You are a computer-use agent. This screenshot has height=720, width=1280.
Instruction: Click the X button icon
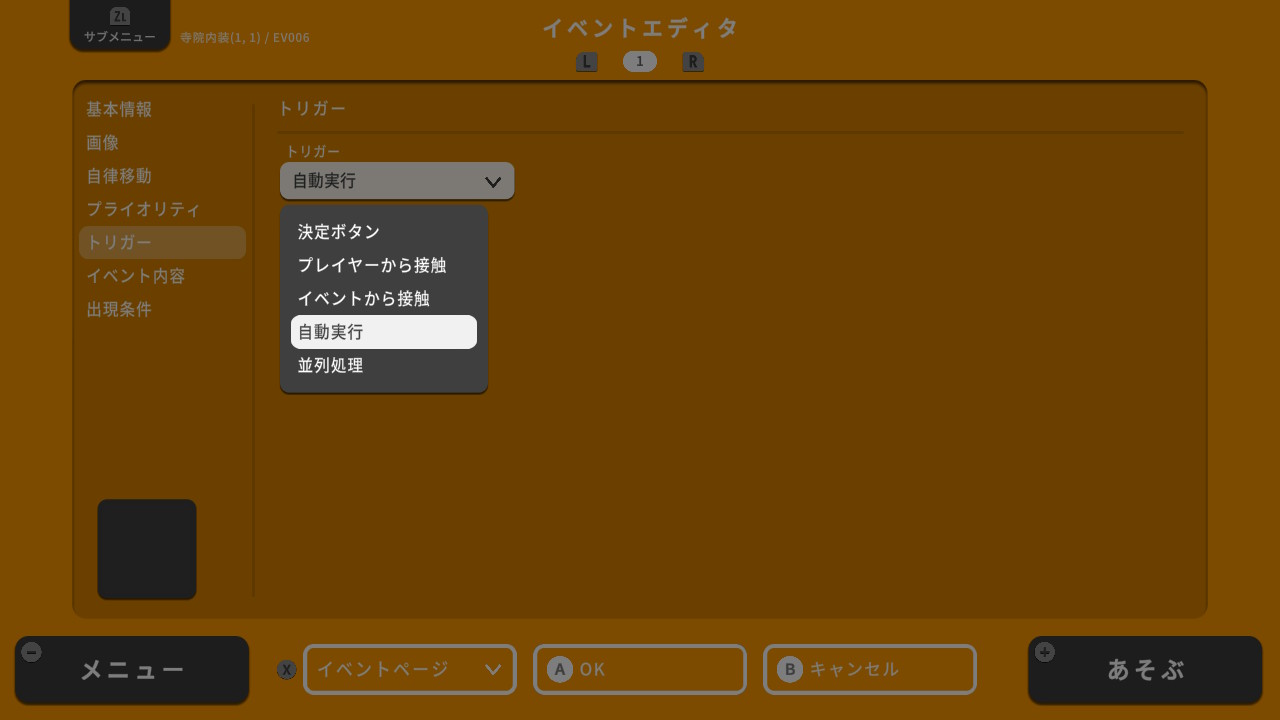[287, 670]
